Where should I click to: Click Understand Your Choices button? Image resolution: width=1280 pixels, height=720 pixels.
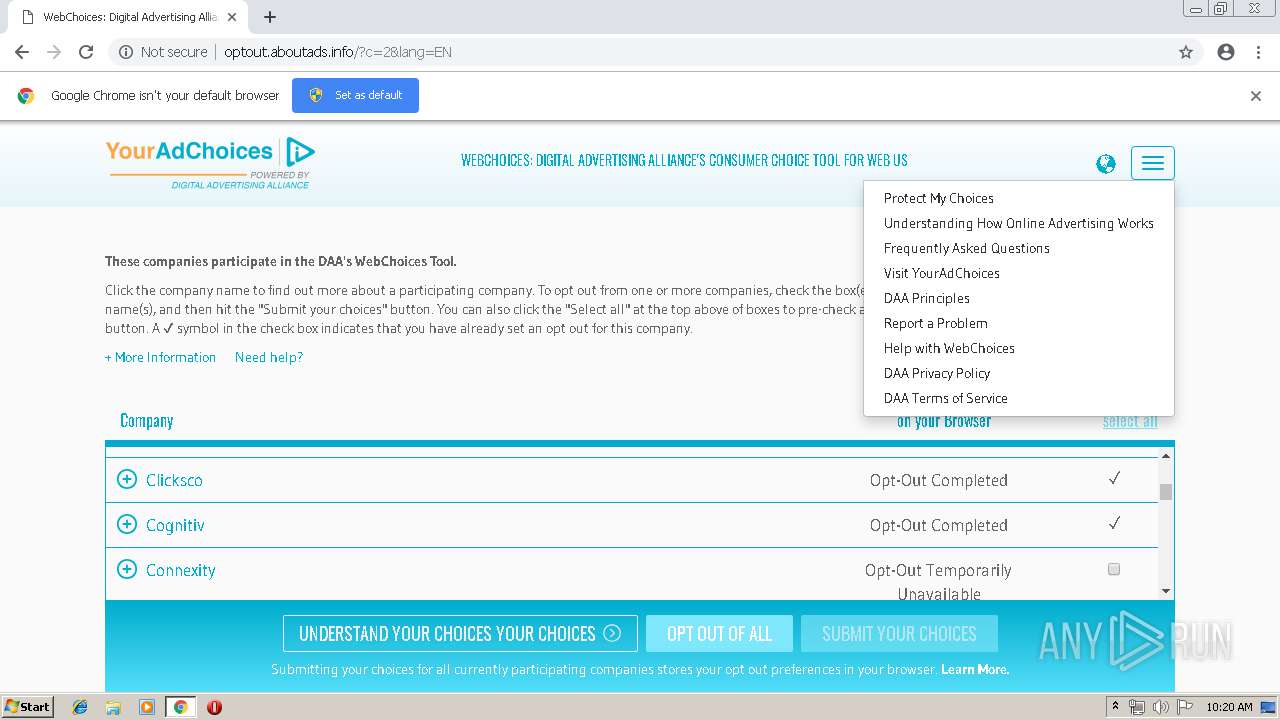coord(460,633)
